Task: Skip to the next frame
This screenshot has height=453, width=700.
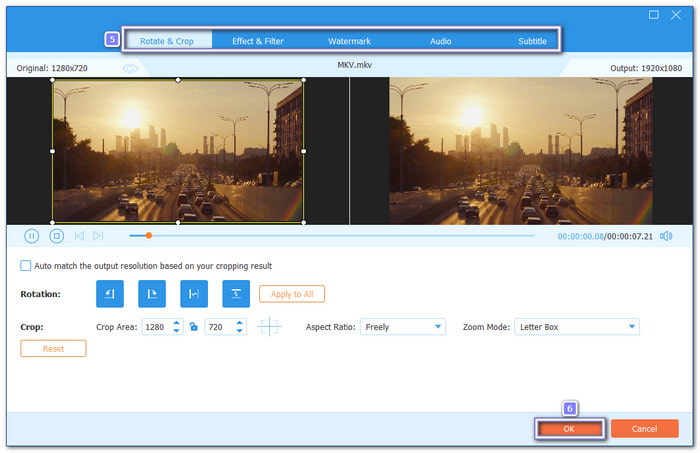Action: (98, 236)
